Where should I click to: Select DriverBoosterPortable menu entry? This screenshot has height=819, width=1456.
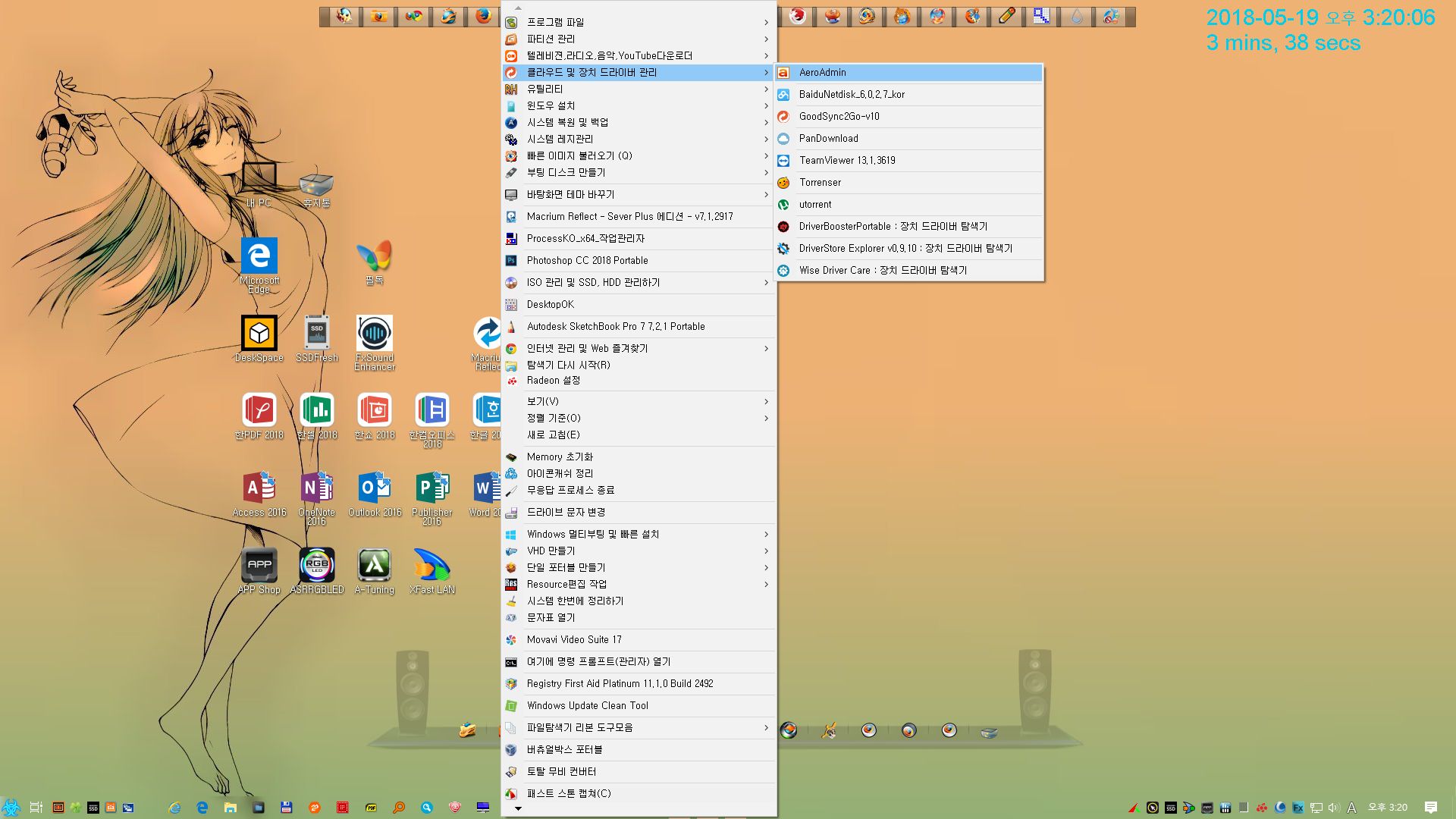click(908, 226)
